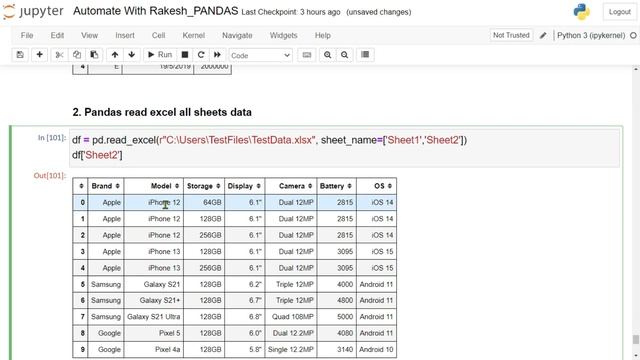Click the Python logo icon
Screen dimensions: 640x360
[581, 12]
